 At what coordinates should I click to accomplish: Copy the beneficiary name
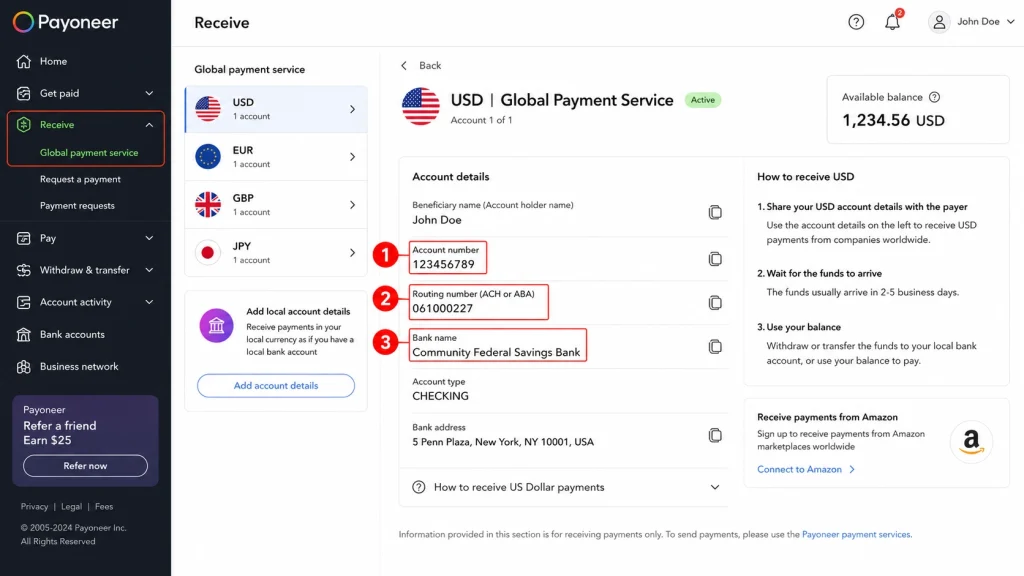point(715,212)
